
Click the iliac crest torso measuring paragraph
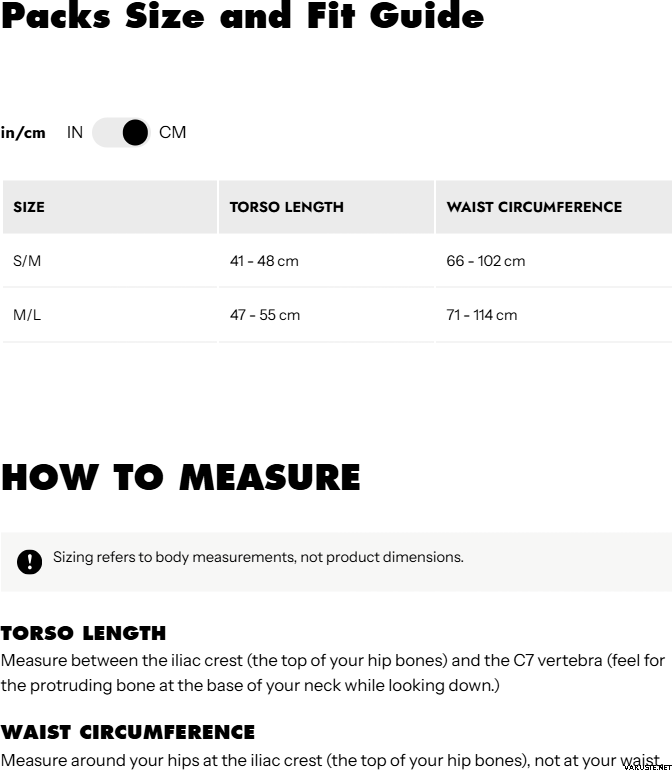pyautogui.click(x=333, y=673)
